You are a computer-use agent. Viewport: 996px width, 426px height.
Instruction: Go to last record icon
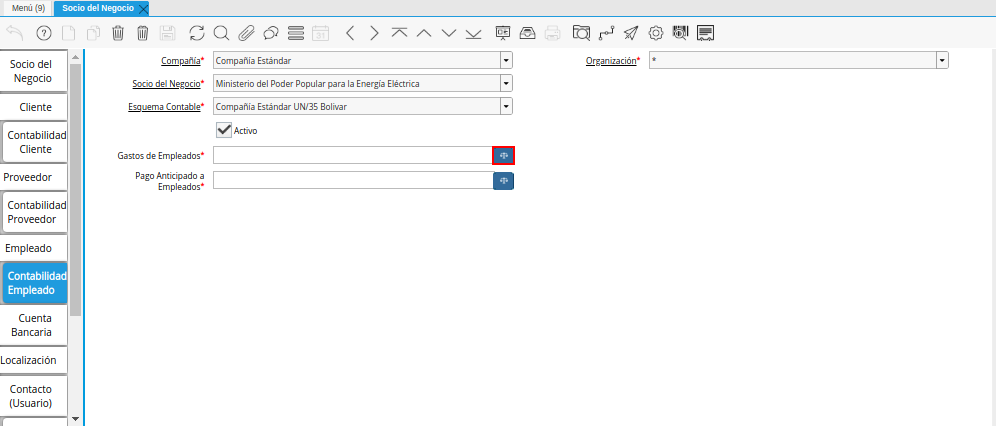coord(473,33)
